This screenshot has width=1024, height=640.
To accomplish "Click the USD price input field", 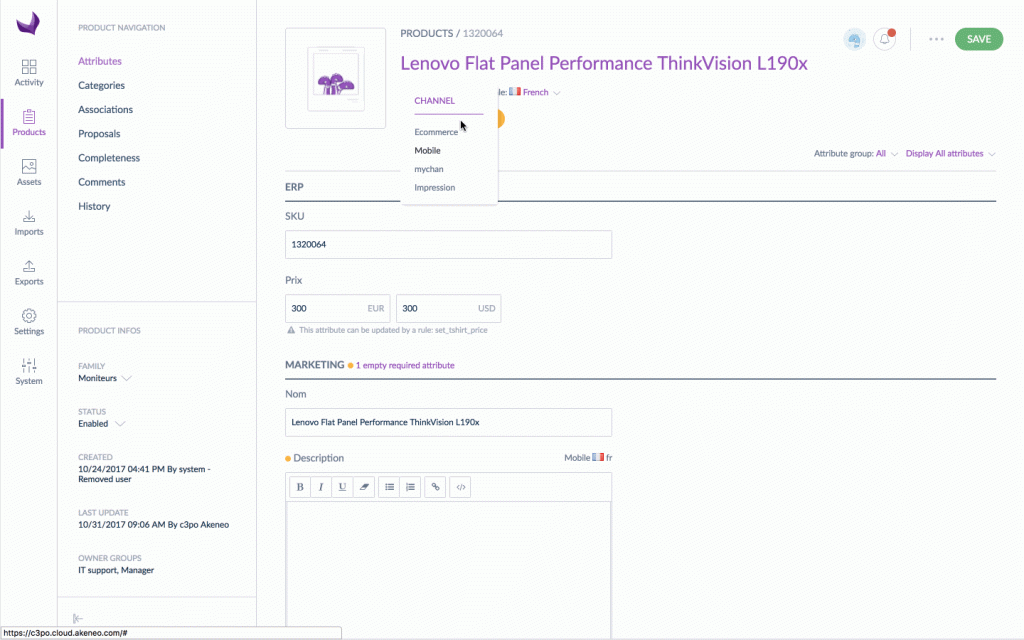I will [x=449, y=308].
